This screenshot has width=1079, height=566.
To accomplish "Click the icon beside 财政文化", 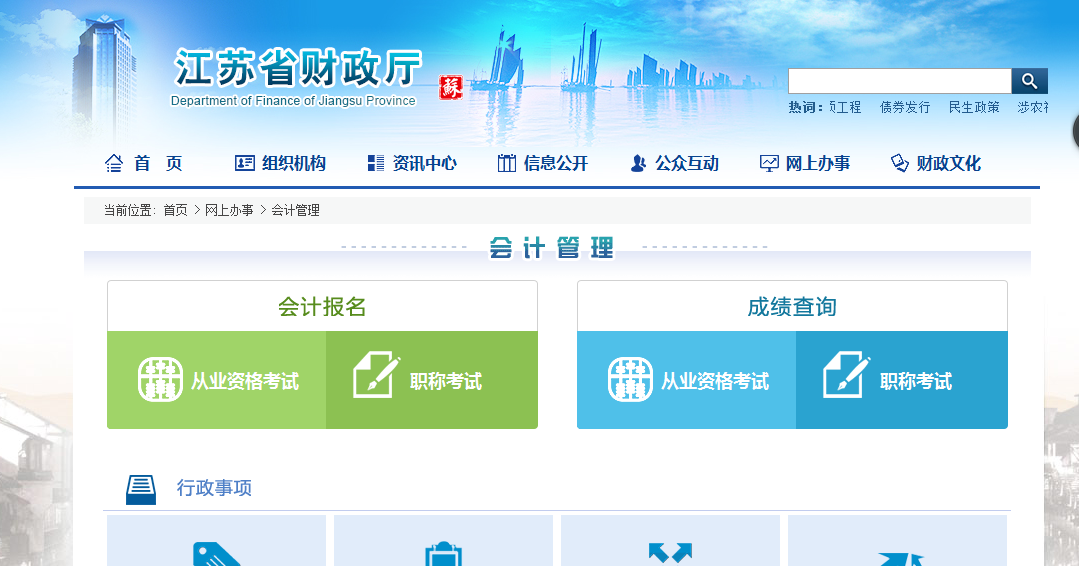I will click(x=899, y=164).
